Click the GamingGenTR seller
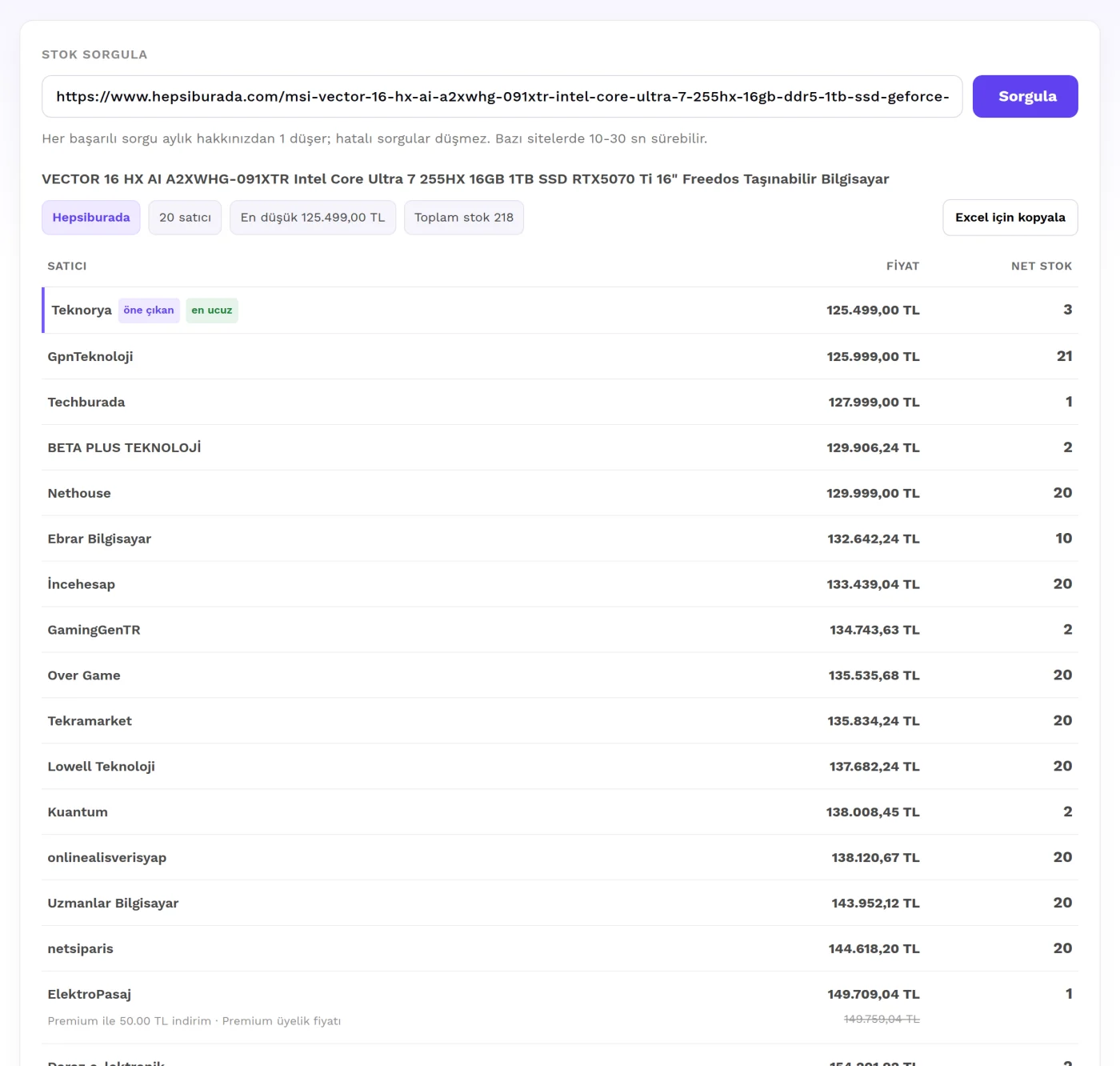Image resolution: width=1120 pixels, height=1066 pixels. point(94,630)
